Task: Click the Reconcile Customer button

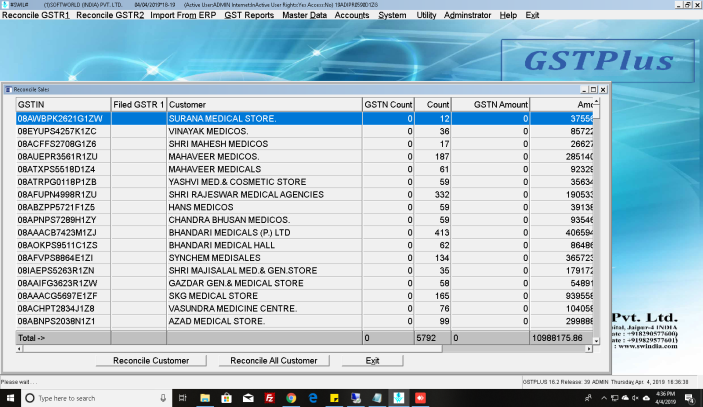Action: pos(151,361)
